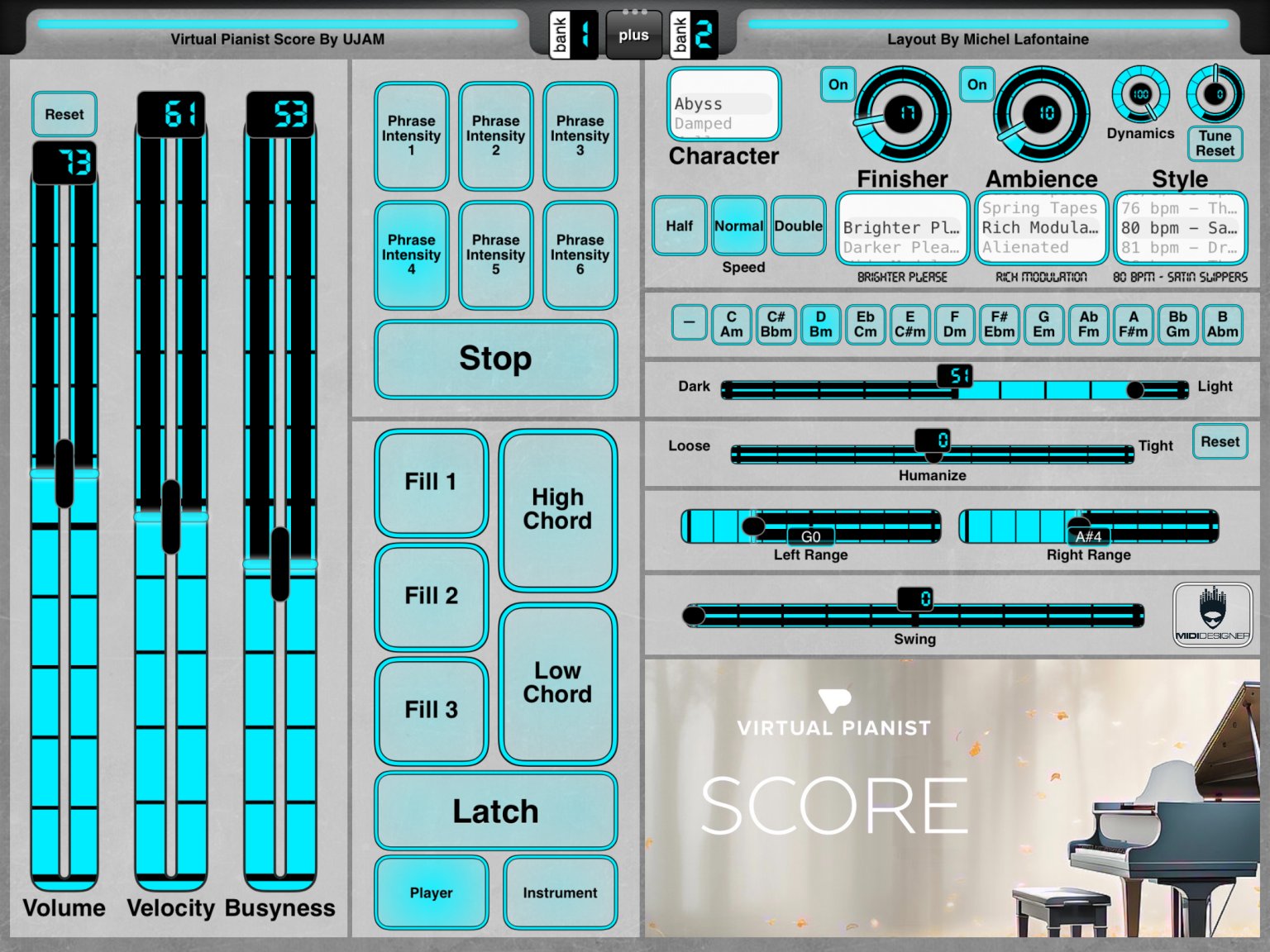Toggle the Finisher On switch
This screenshot has width=1270, height=952.
838,84
